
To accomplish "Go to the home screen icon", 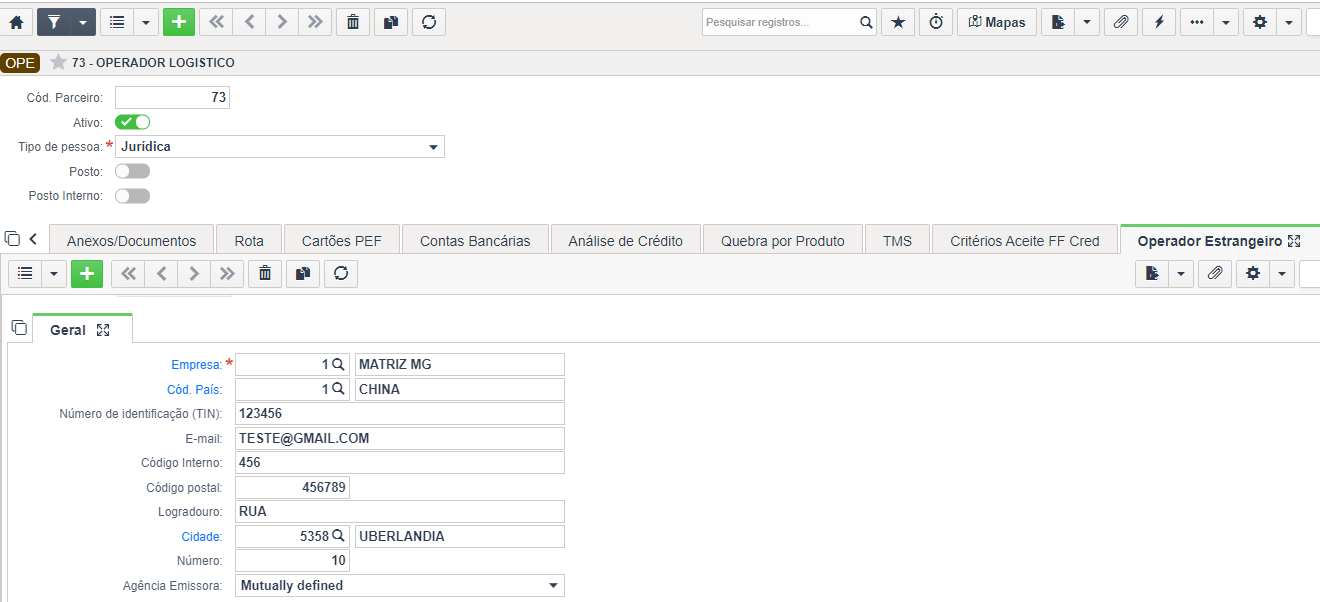I will click(x=16, y=22).
